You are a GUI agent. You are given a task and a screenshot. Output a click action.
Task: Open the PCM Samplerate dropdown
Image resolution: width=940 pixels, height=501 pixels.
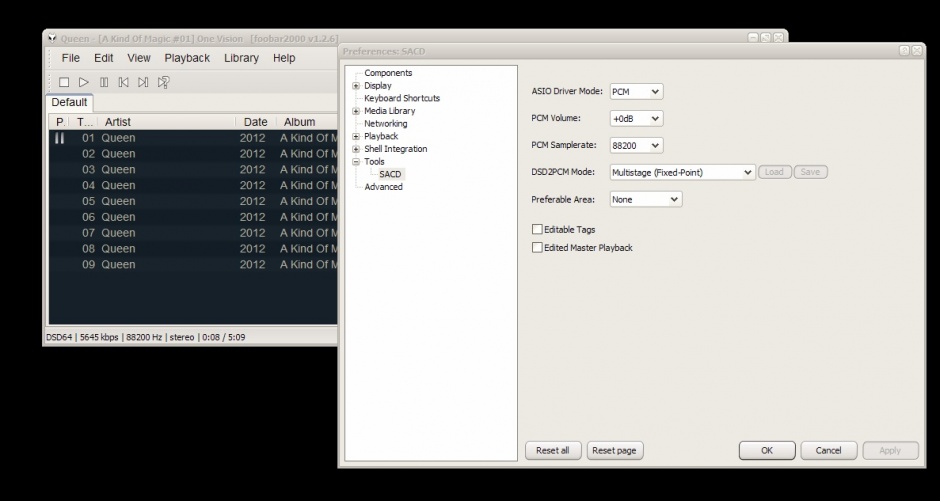(x=636, y=146)
